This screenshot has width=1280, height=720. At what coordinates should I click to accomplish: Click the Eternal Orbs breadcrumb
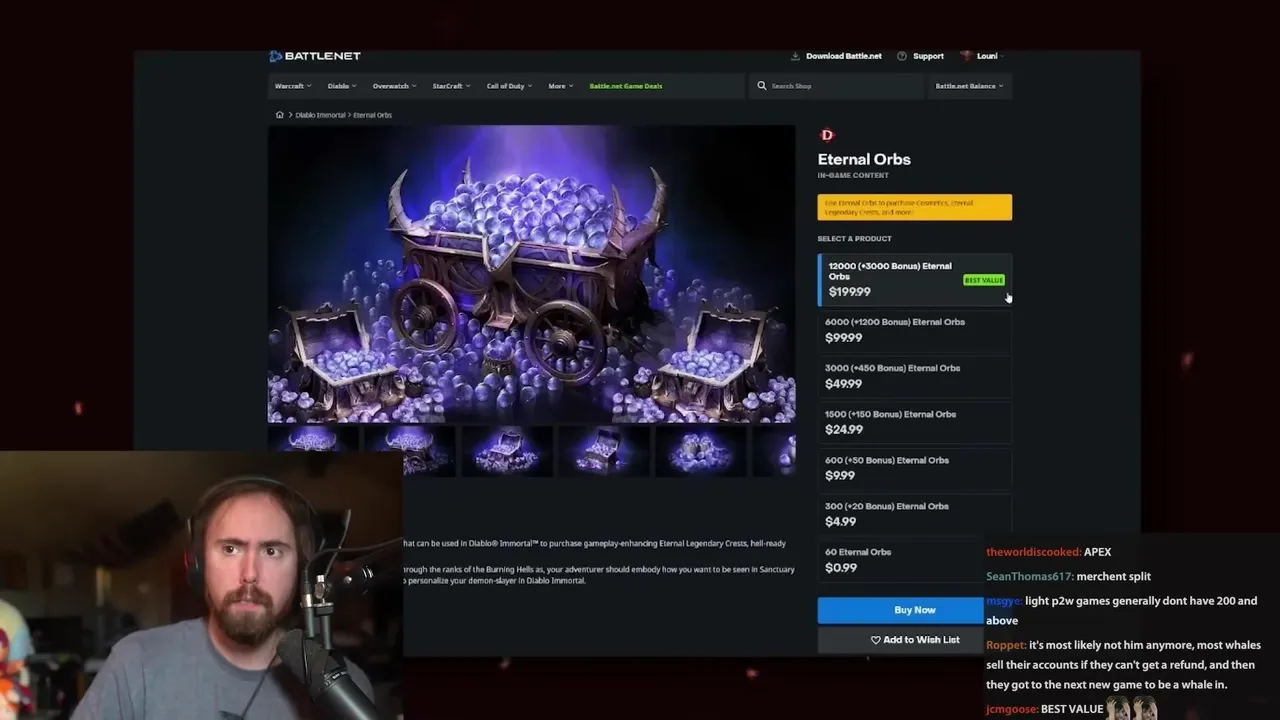coord(372,115)
